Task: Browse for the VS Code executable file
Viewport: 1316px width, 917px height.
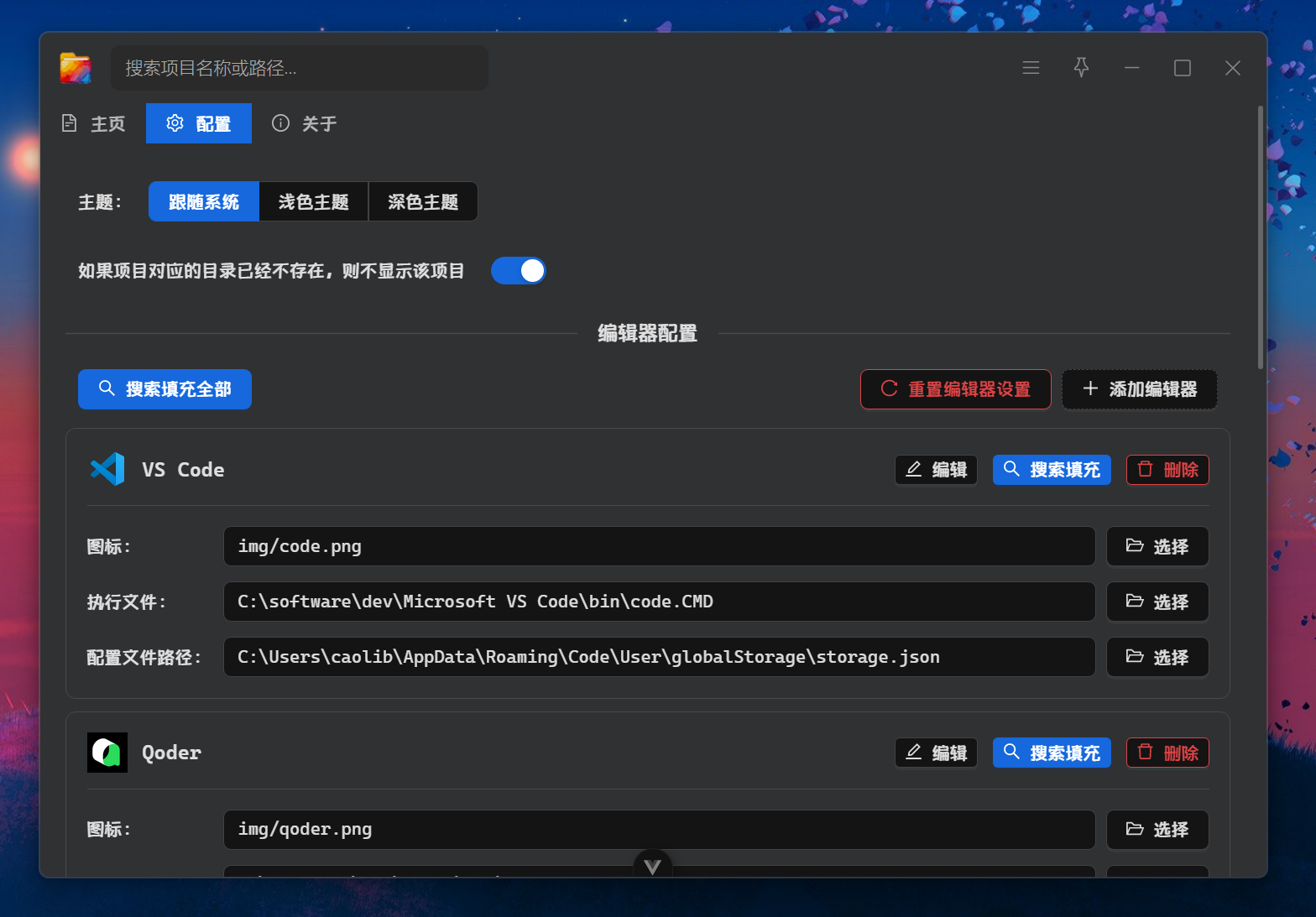Action: 1157,602
